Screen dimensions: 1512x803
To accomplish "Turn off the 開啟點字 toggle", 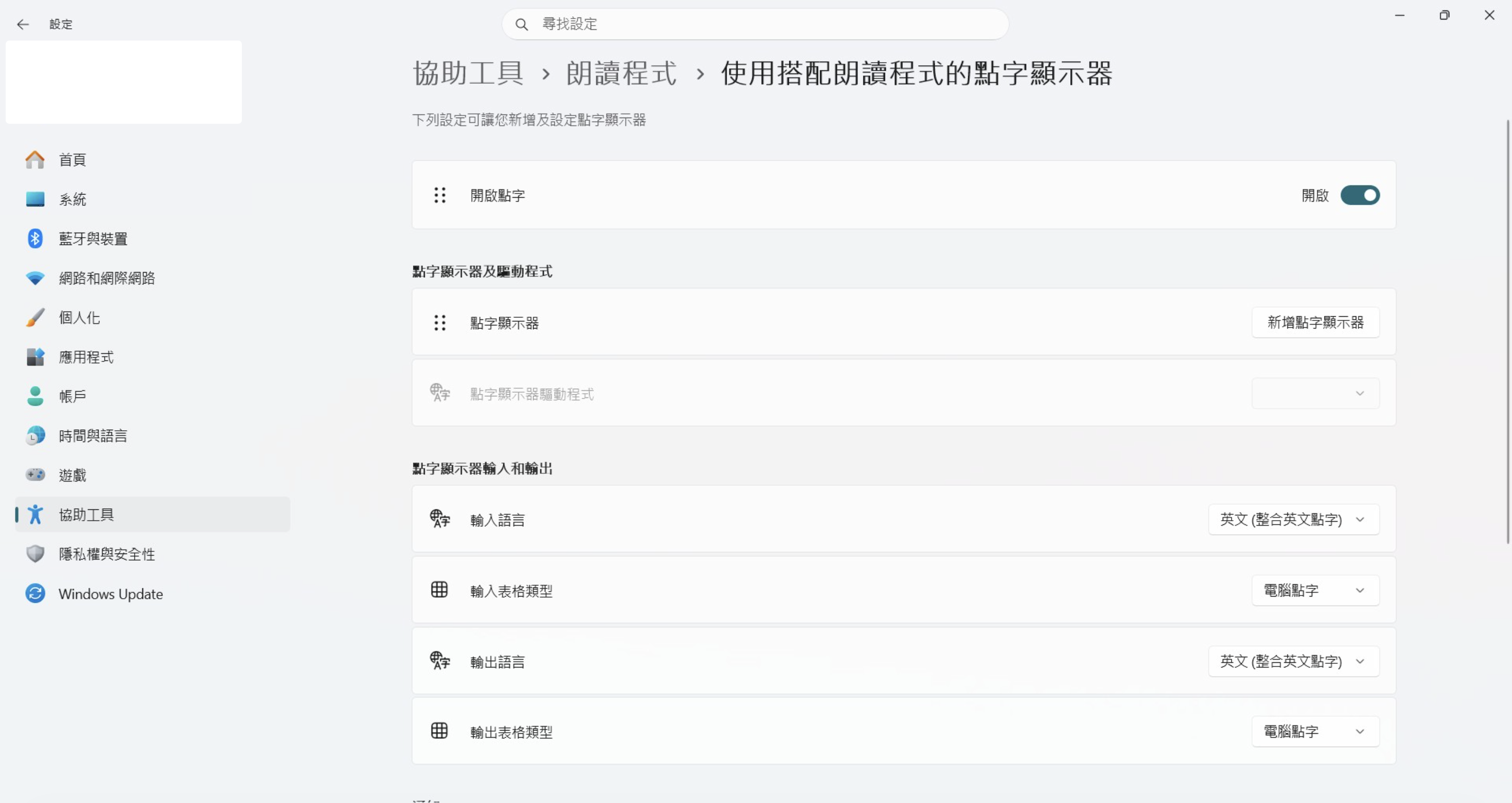I will click(1360, 196).
